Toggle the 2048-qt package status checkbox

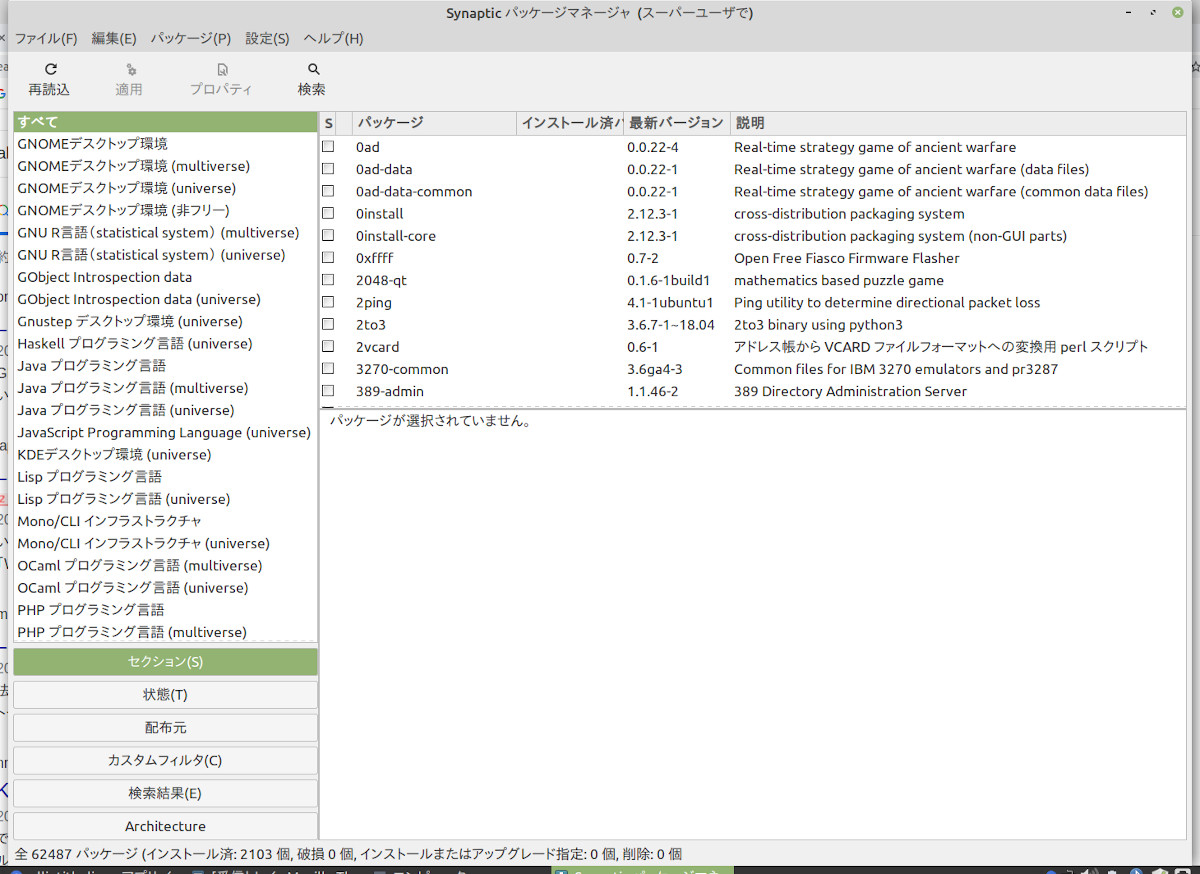(328, 281)
